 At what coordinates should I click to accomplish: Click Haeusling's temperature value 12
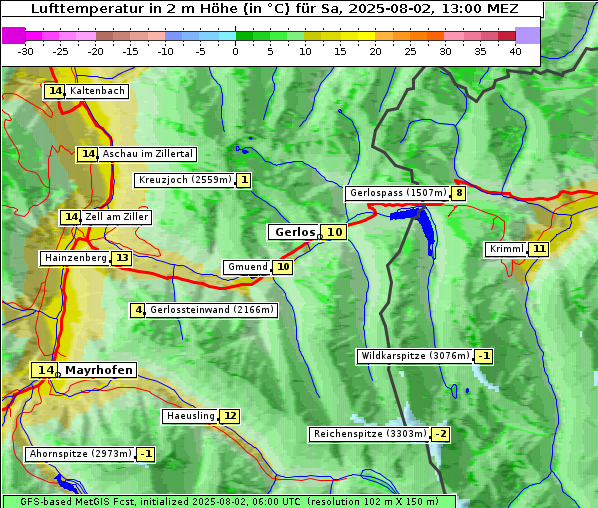click(x=230, y=416)
